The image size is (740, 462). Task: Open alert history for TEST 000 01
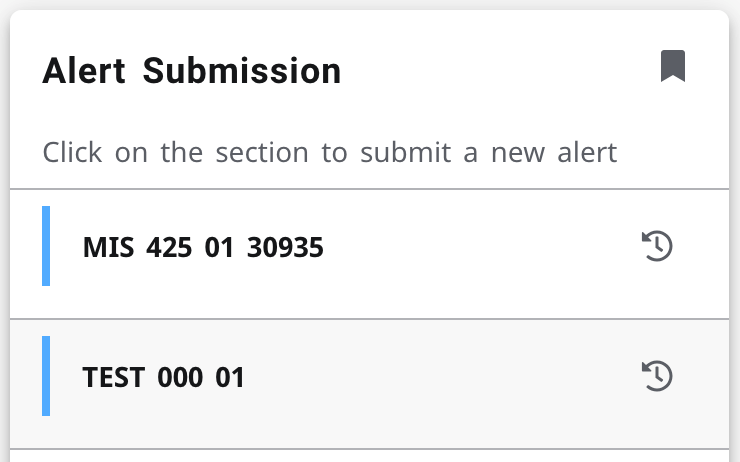pyautogui.click(x=657, y=376)
